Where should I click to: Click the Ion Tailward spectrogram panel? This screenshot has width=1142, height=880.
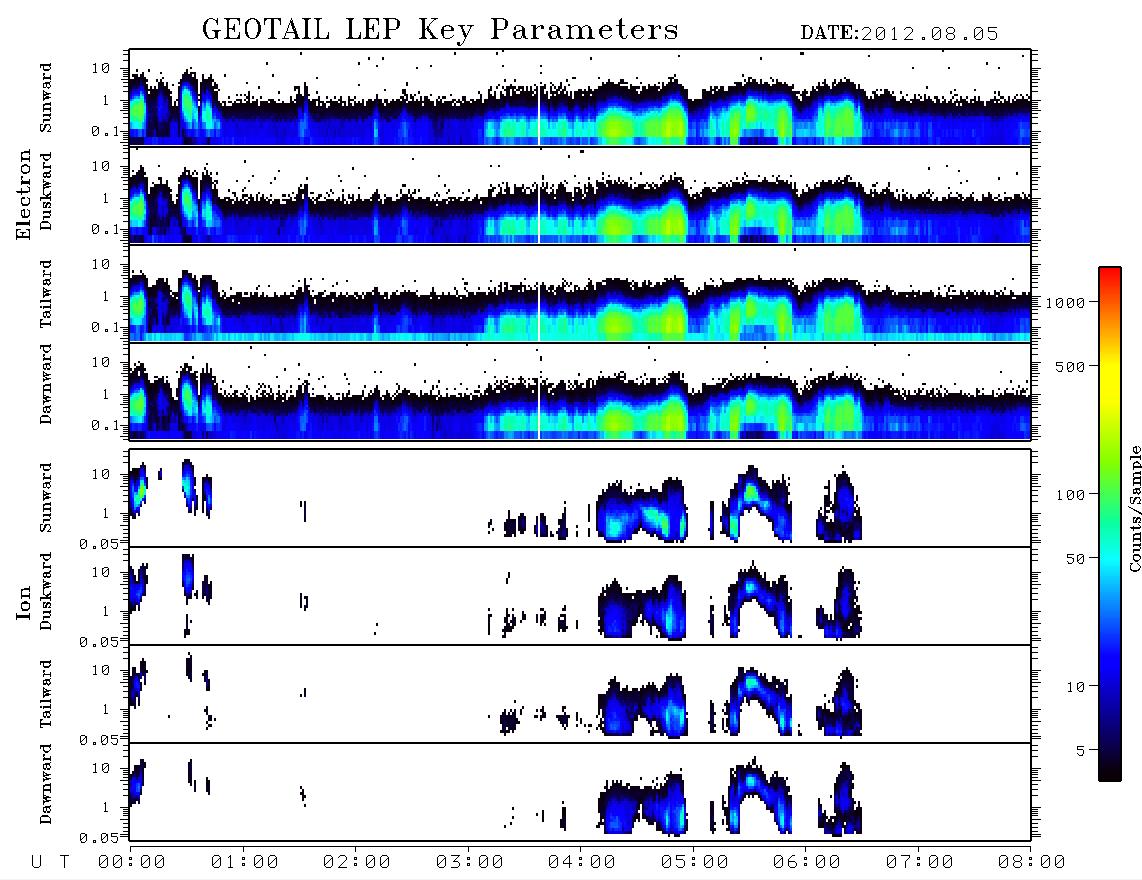click(x=580, y=694)
